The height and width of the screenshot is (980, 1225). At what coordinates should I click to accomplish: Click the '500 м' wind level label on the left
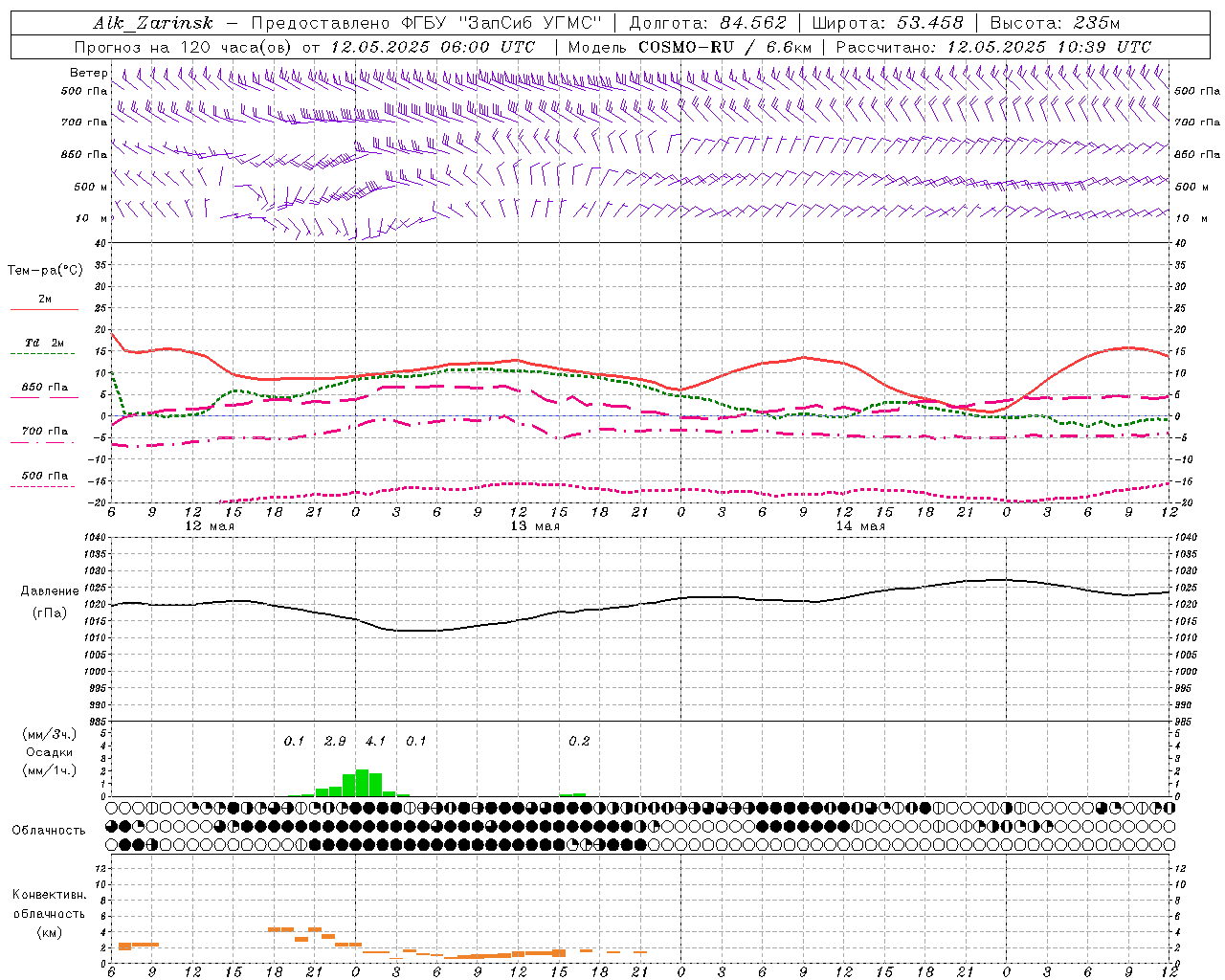pos(91,187)
